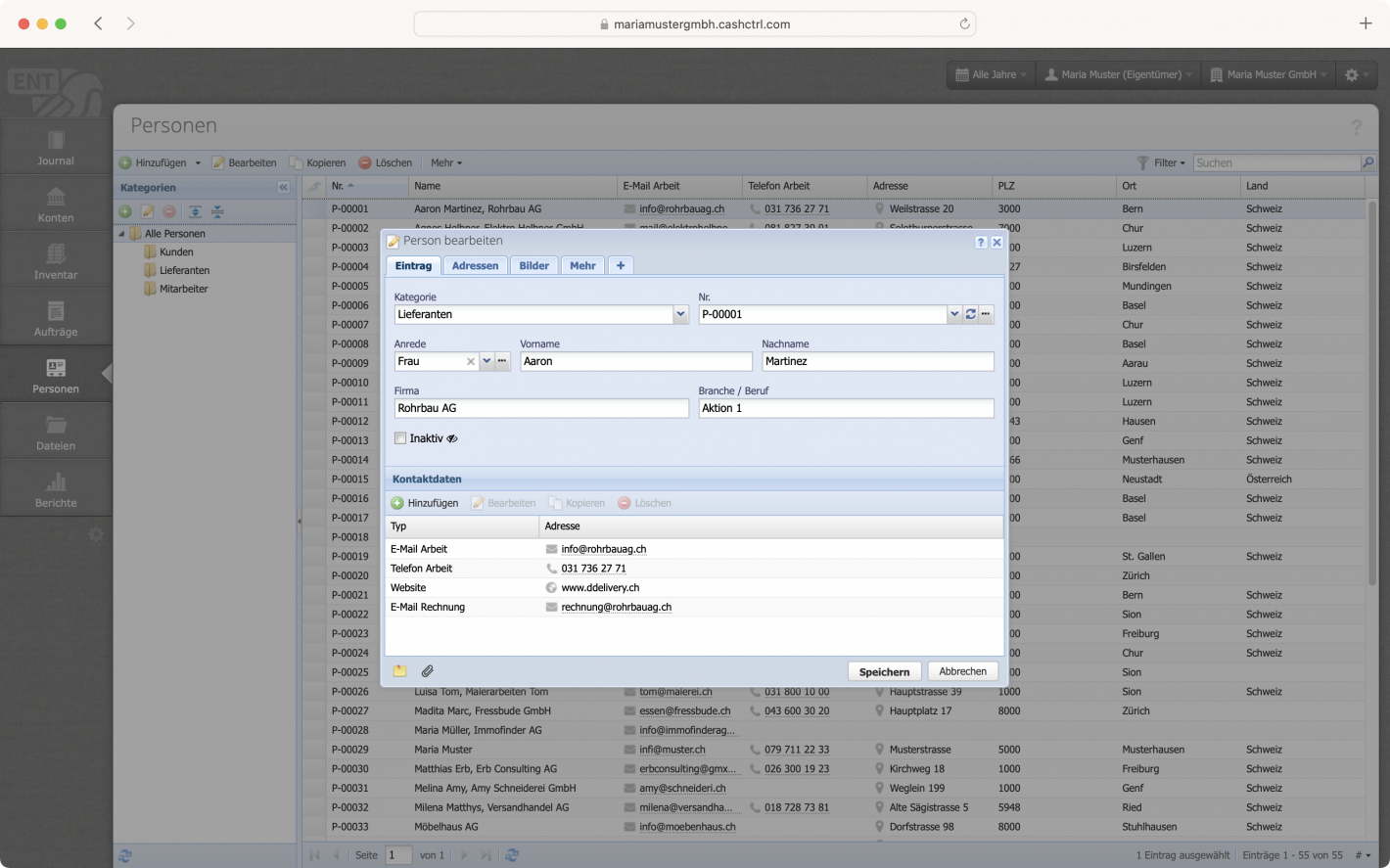Add a new category with the green plus icon
Screen dimensions: 1390x868
pos(125,211)
